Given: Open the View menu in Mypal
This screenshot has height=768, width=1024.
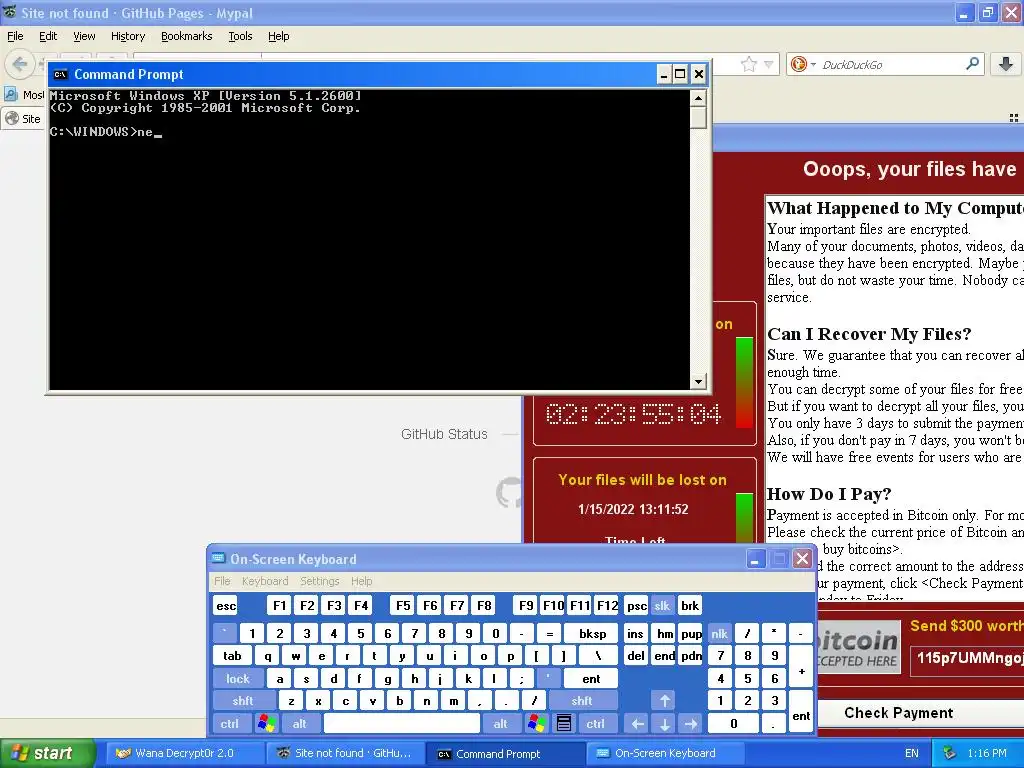Looking at the screenshot, I should click(x=84, y=36).
